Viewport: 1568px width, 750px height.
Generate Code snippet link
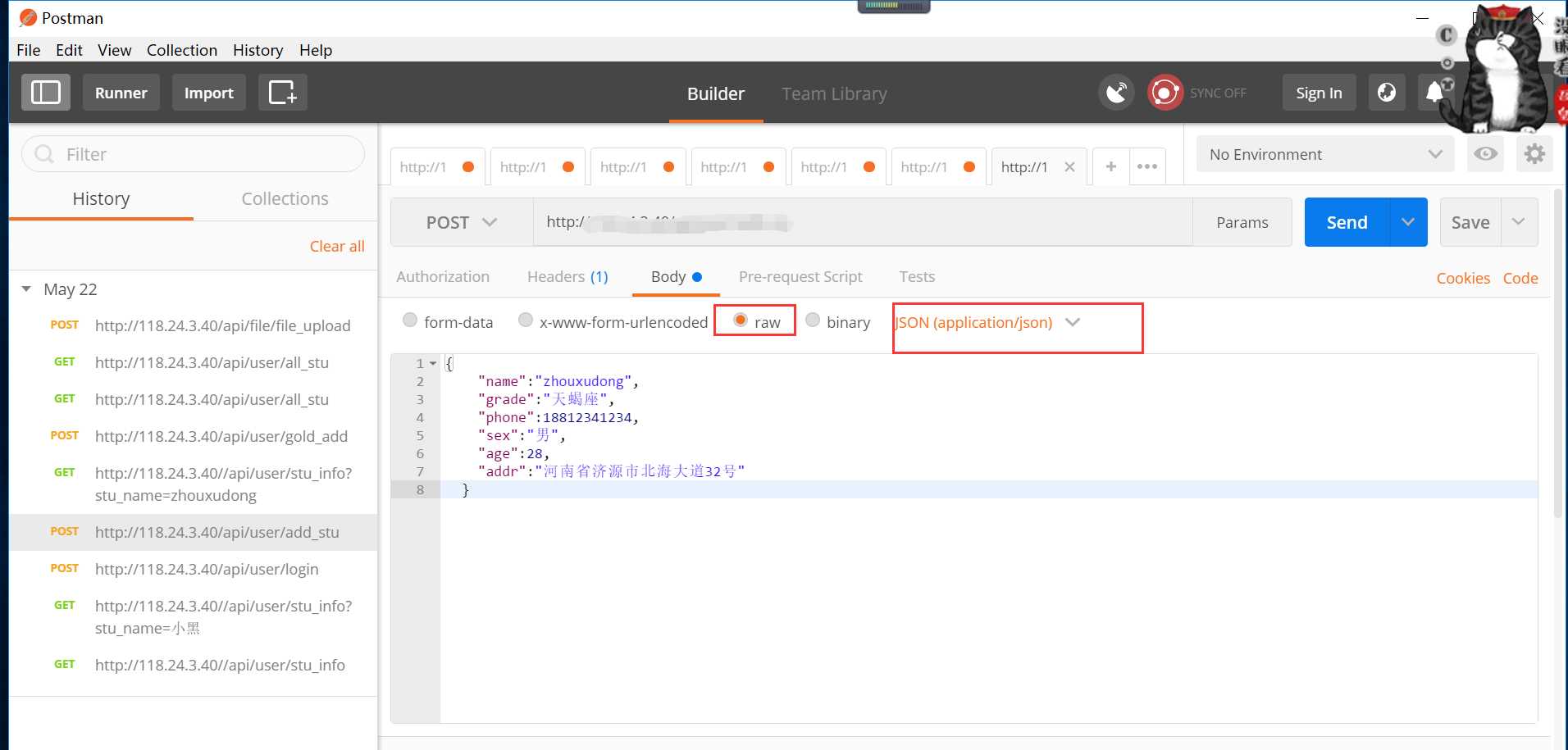pyautogui.click(x=1520, y=278)
